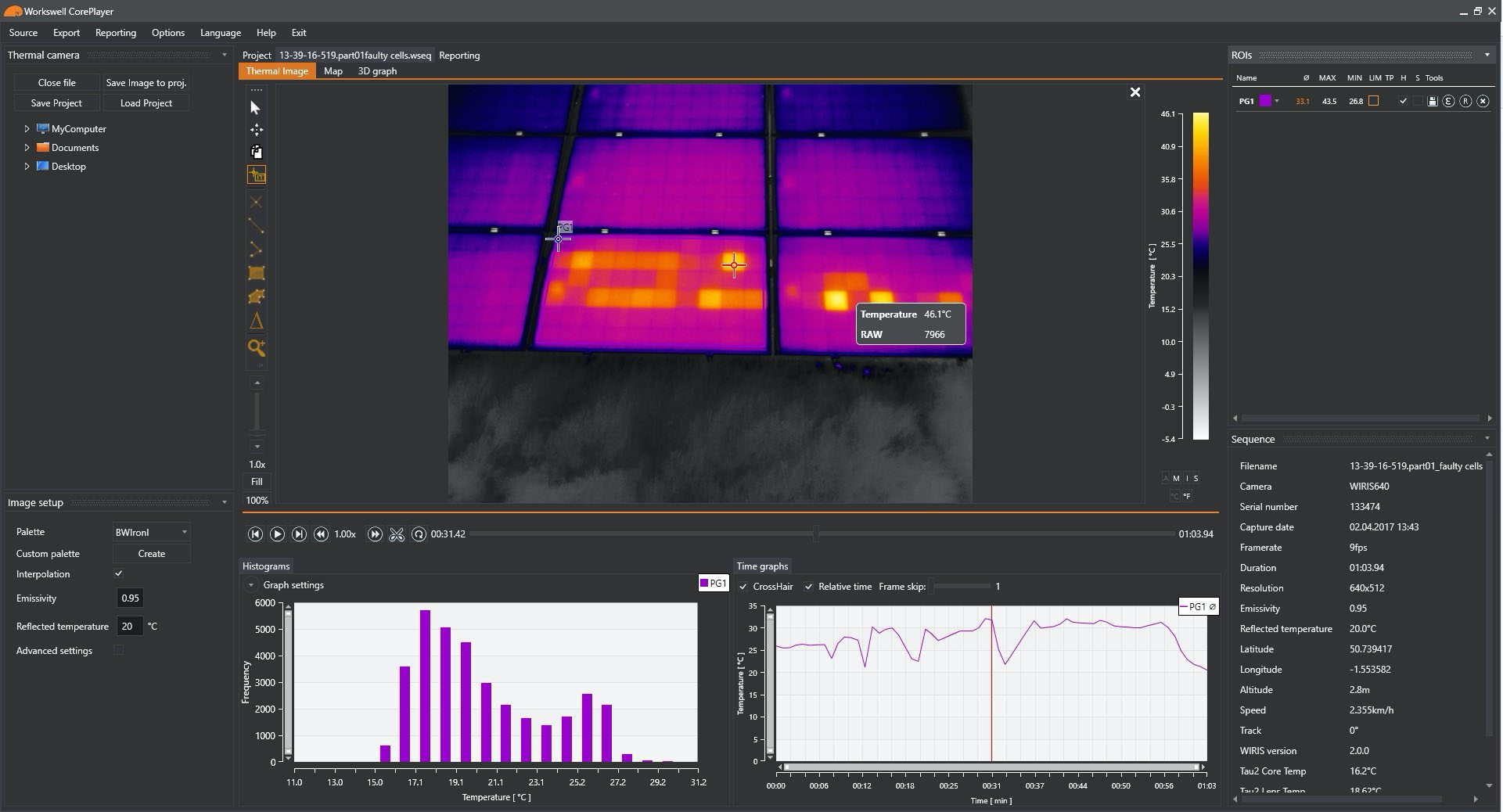Image resolution: width=1503 pixels, height=812 pixels.
Task: Toggle the Relative time checkbox
Action: coord(809,587)
